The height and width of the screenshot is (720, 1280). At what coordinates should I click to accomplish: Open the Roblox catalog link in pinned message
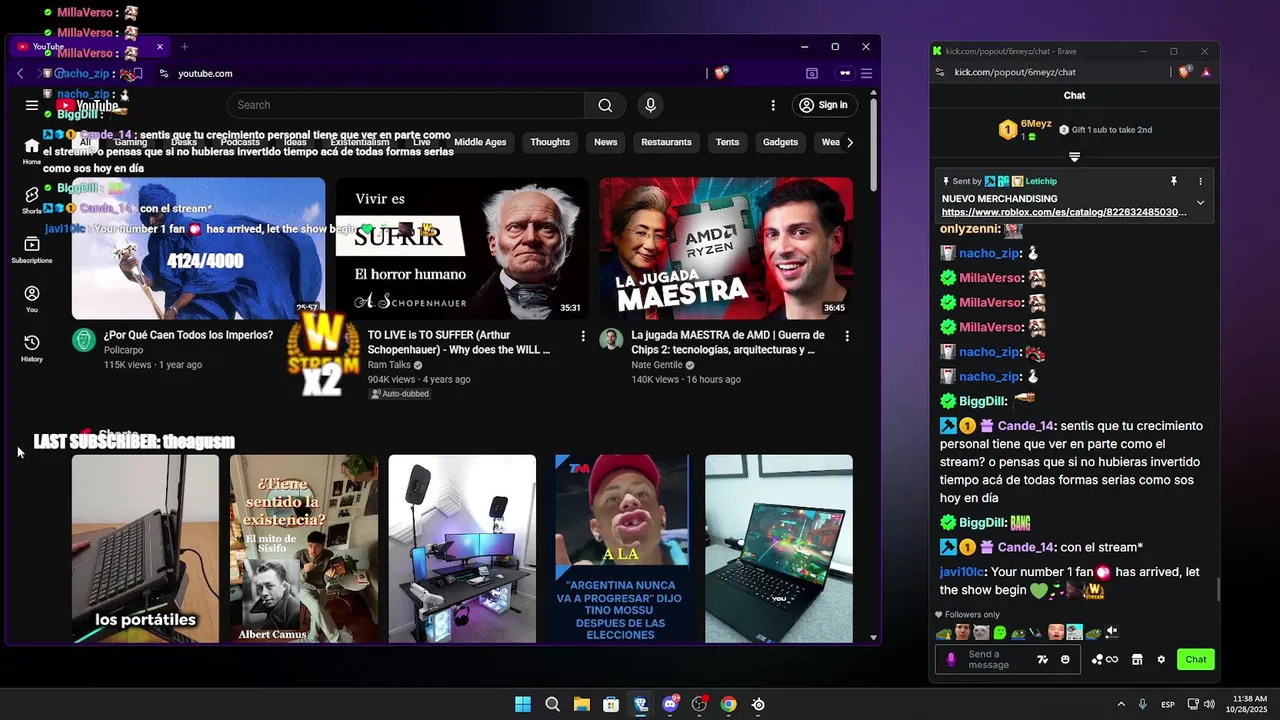click(x=1064, y=212)
